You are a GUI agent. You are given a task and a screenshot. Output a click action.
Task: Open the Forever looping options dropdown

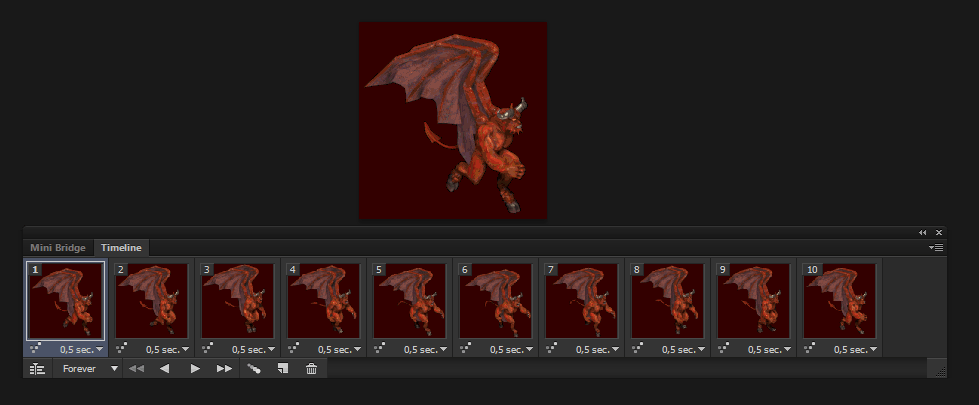tap(88, 369)
